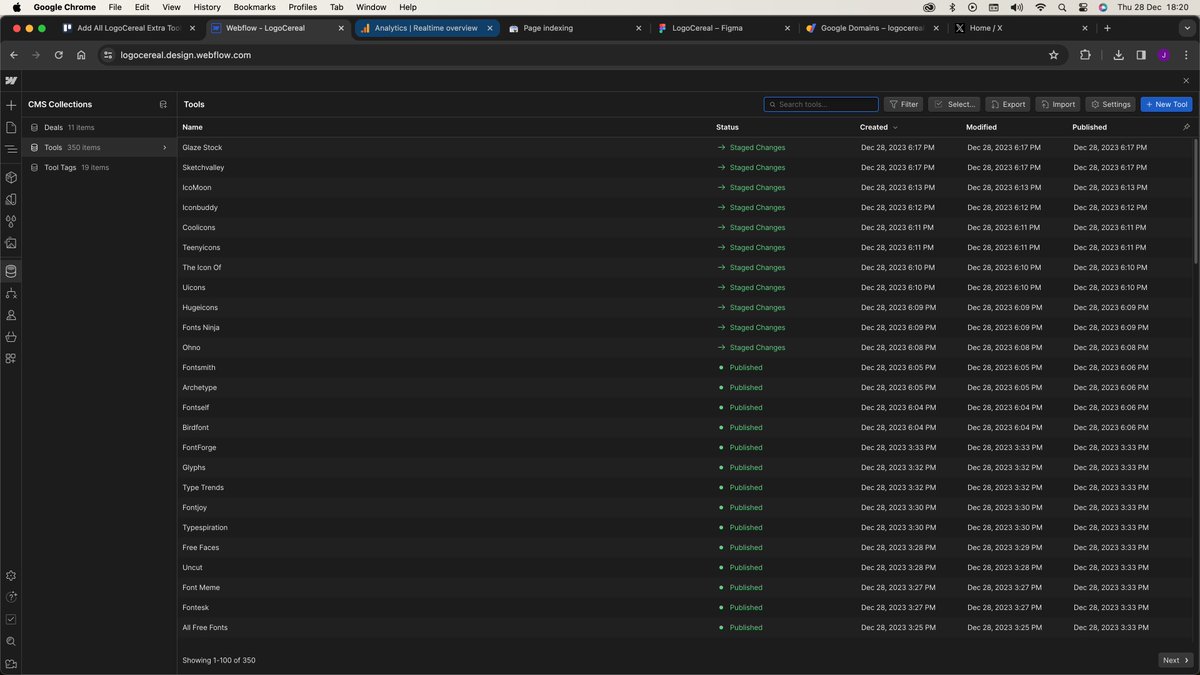Viewport: 1200px width, 675px height.
Task: Click the Export button
Action: 1008,104
